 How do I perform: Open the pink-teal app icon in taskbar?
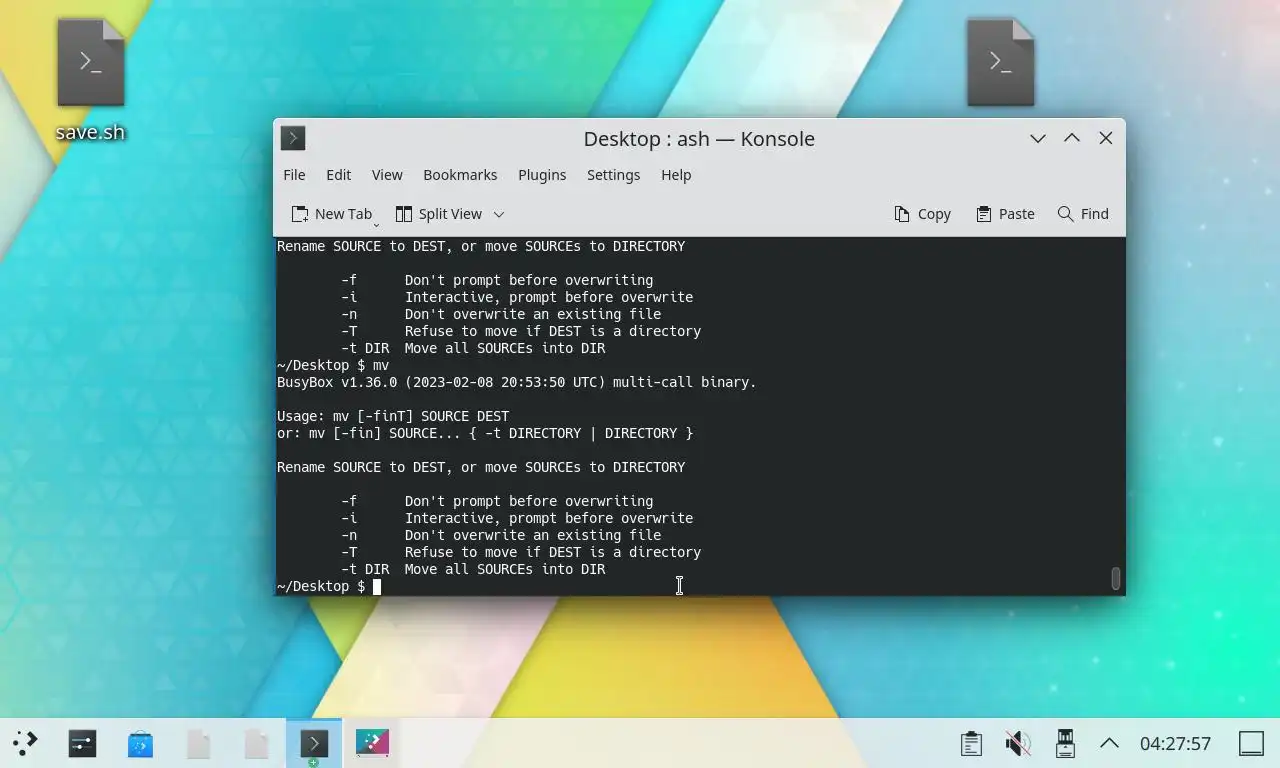coord(372,743)
